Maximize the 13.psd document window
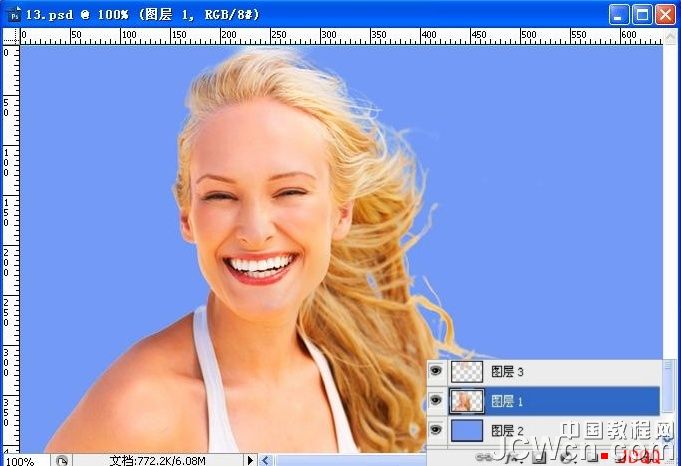 point(642,13)
